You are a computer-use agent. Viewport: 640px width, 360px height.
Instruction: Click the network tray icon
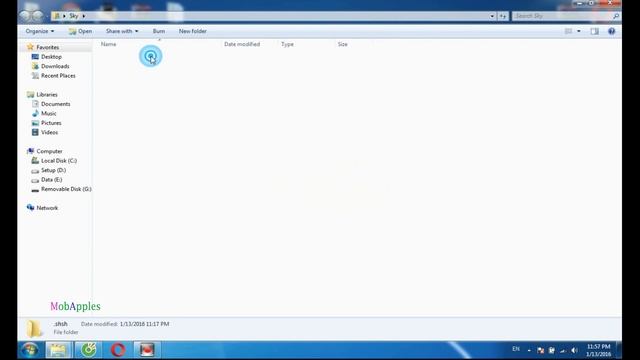pos(563,350)
